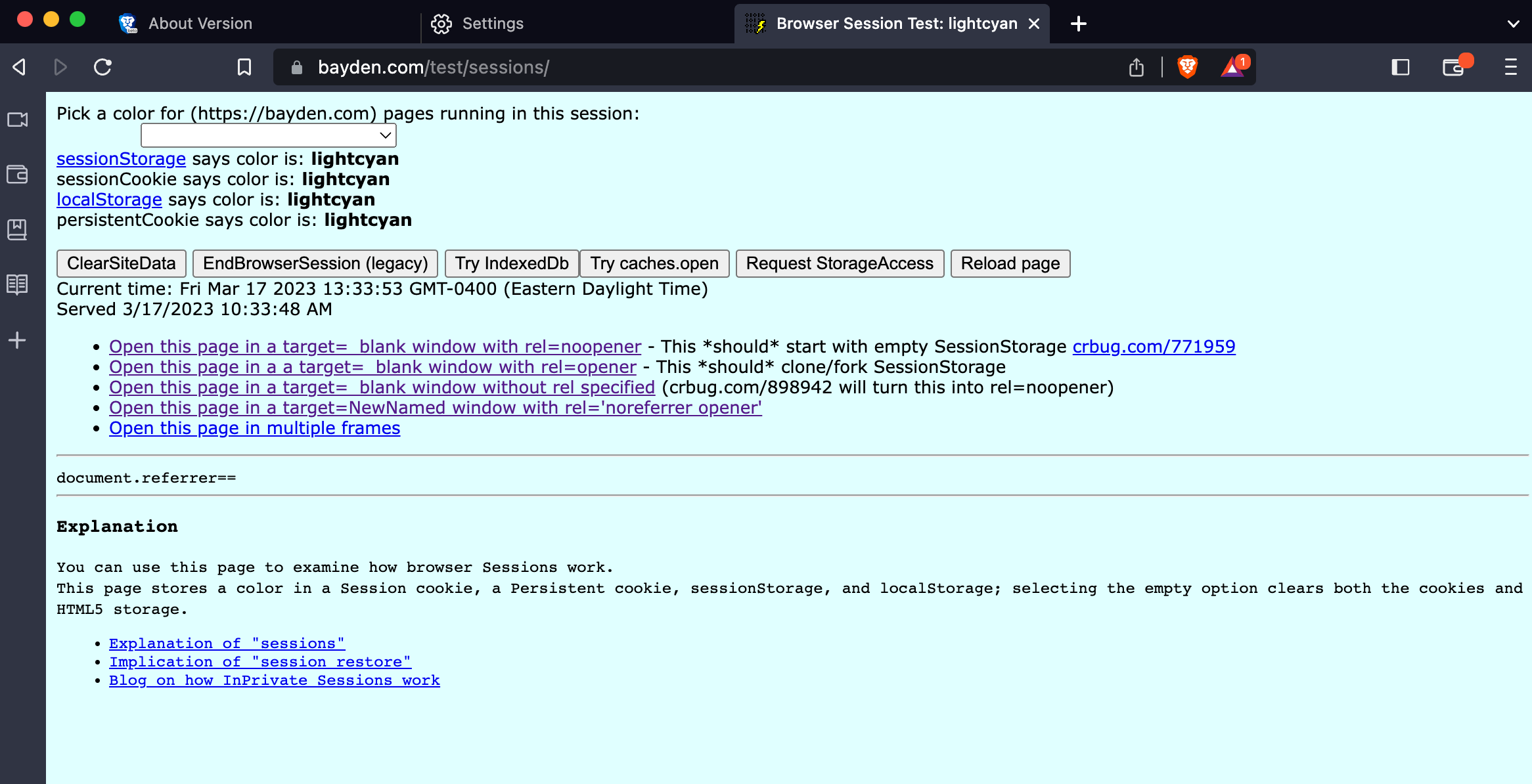The height and width of the screenshot is (784, 1532).
Task: Open the sidebar Wallet panel
Action: (x=18, y=175)
